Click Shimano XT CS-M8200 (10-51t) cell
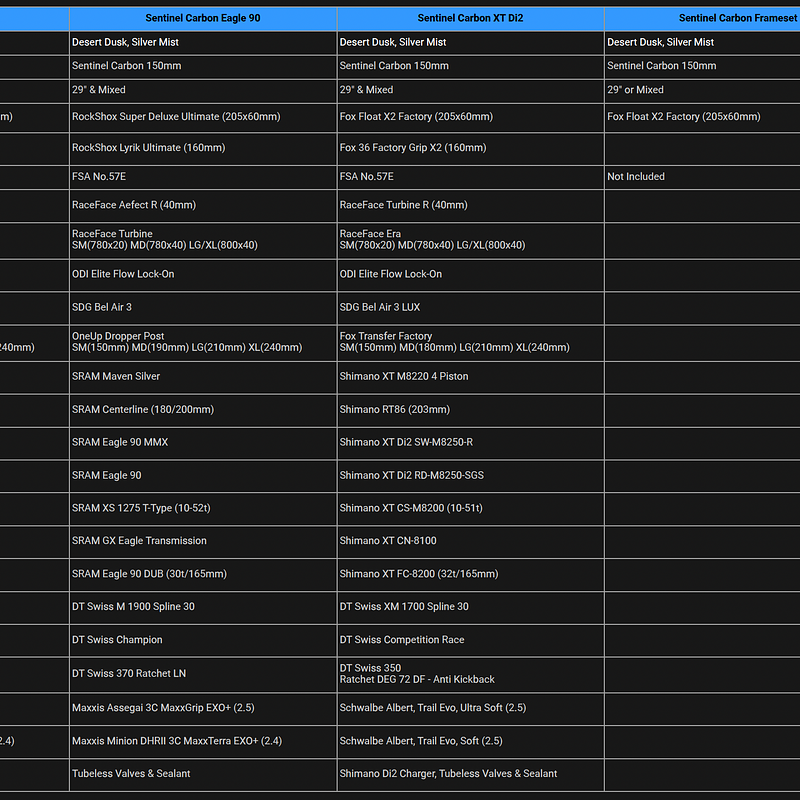This screenshot has width=800, height=800. pyautogui.click(x=470, y=509)
